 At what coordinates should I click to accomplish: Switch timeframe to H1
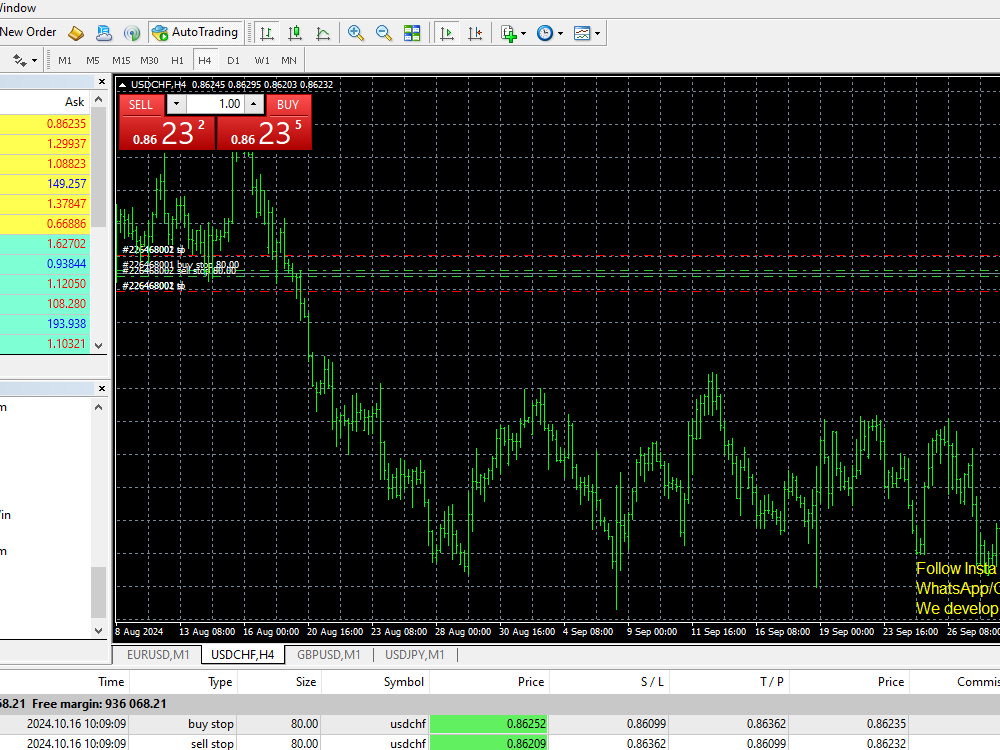(177, 61)
